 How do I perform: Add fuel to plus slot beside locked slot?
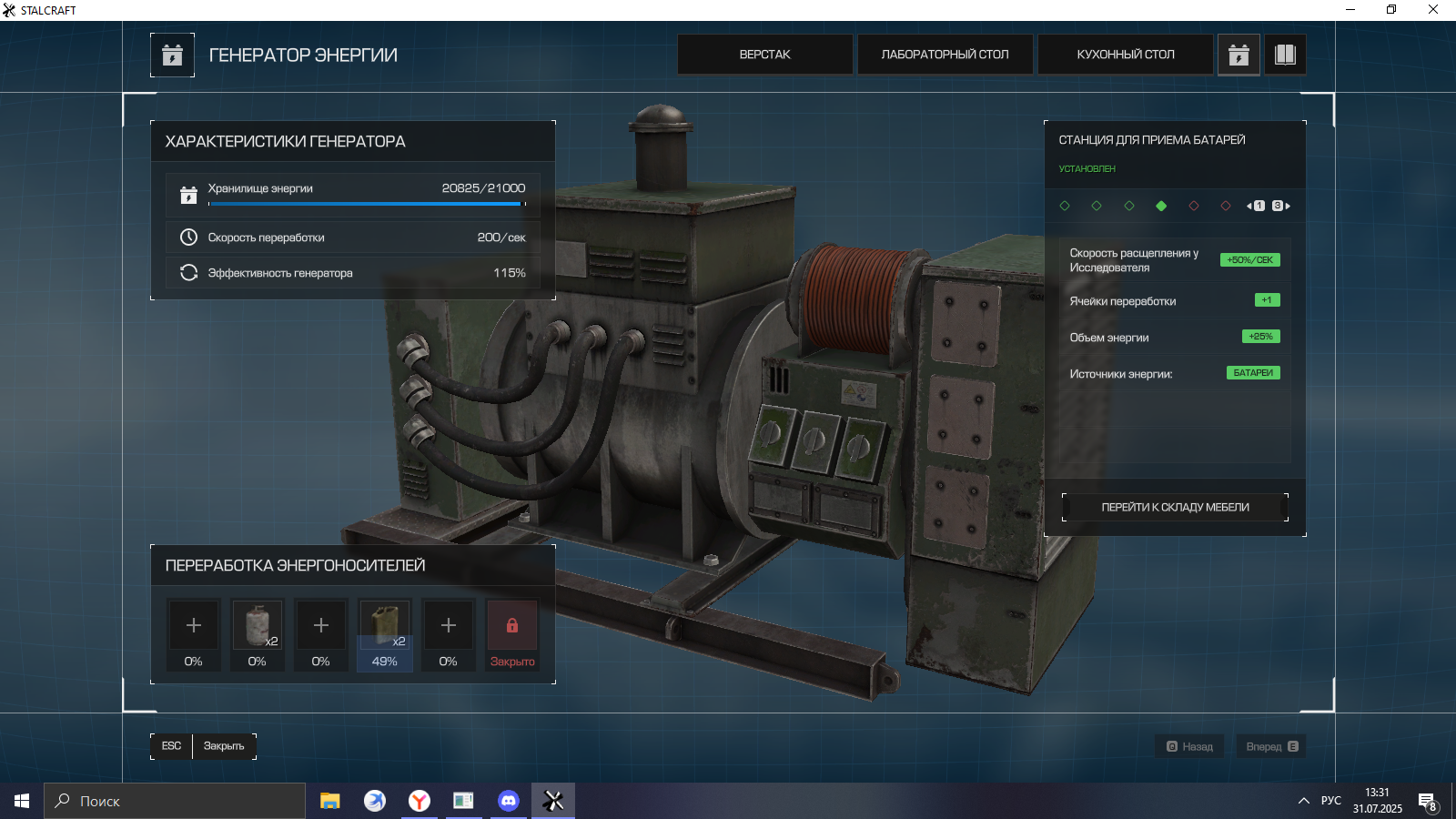(449, 625)
